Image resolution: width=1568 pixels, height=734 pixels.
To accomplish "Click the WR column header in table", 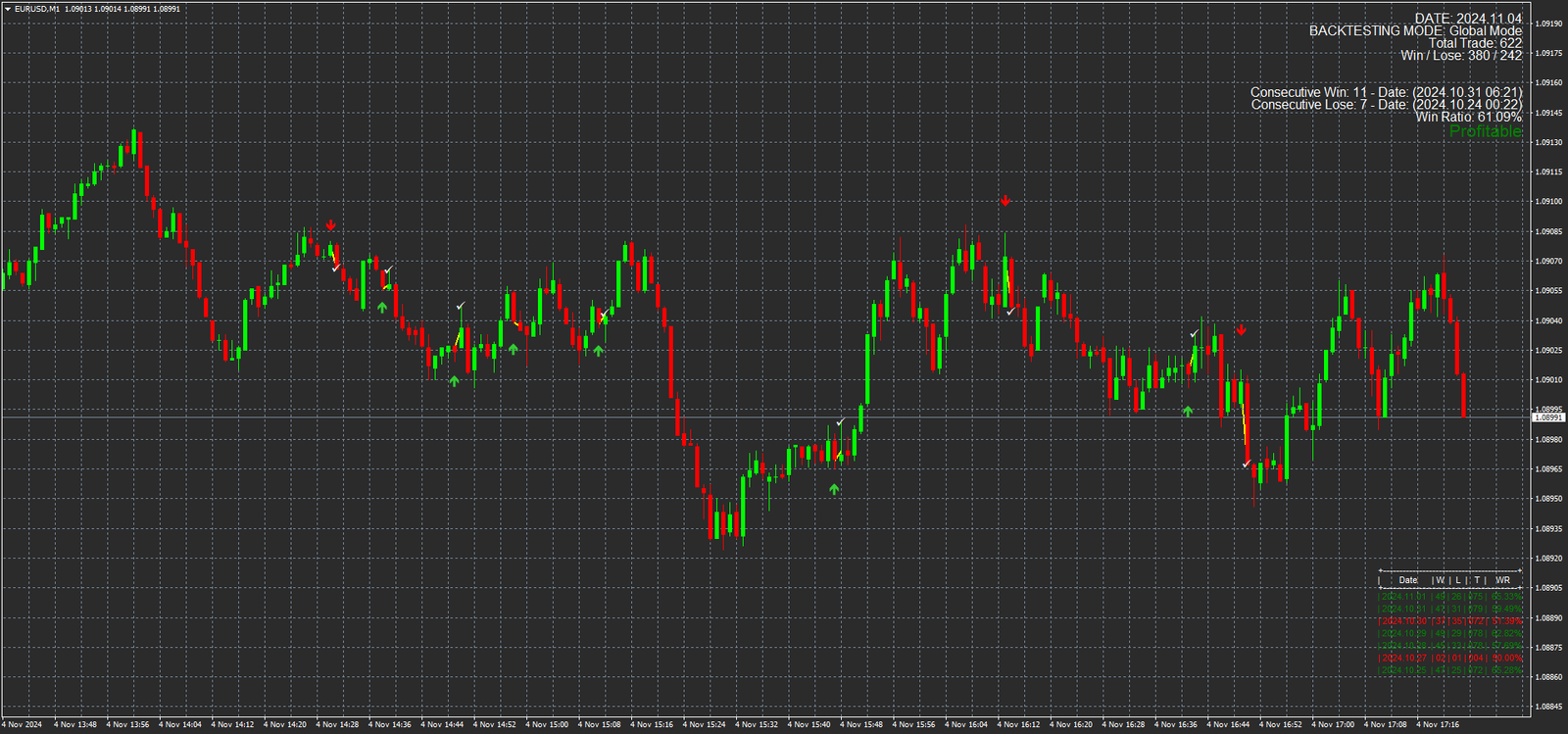I will [1502, 580].
